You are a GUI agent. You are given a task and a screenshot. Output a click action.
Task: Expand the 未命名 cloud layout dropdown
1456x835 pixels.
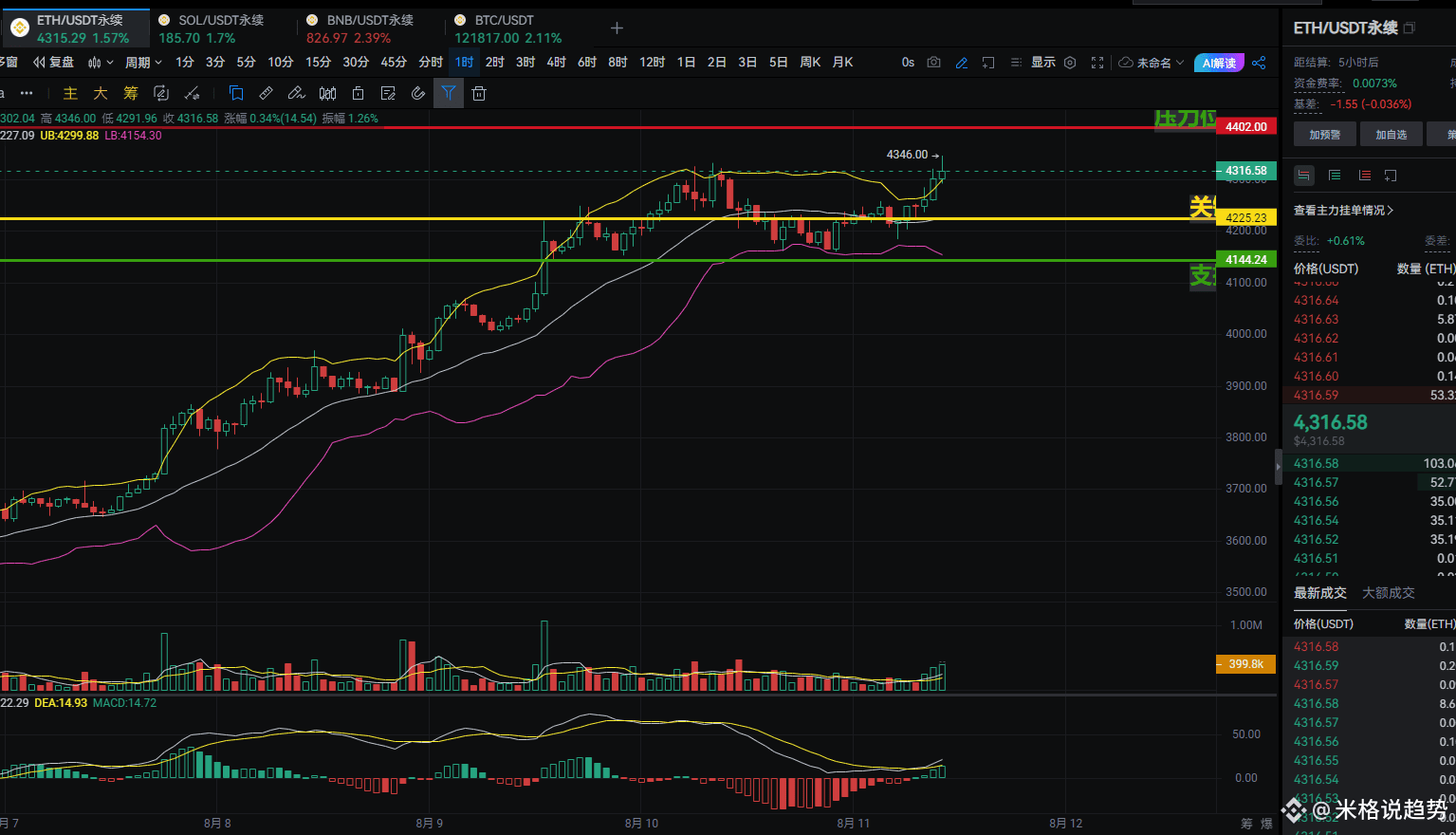[1152, 63]
